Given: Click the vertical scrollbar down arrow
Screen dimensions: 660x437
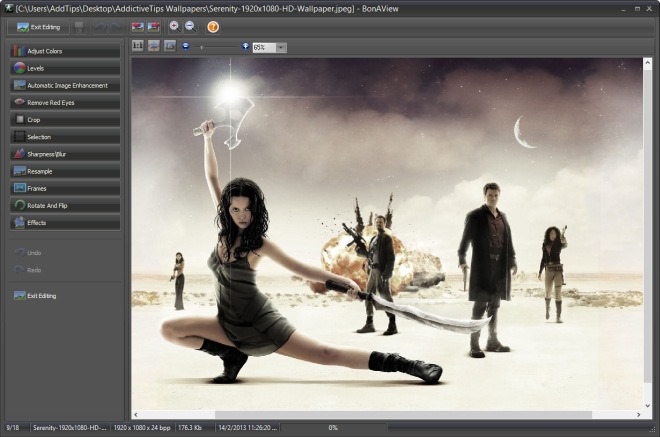Looking at the screenshot, I should pyautogui.click(x=647, y=405).
